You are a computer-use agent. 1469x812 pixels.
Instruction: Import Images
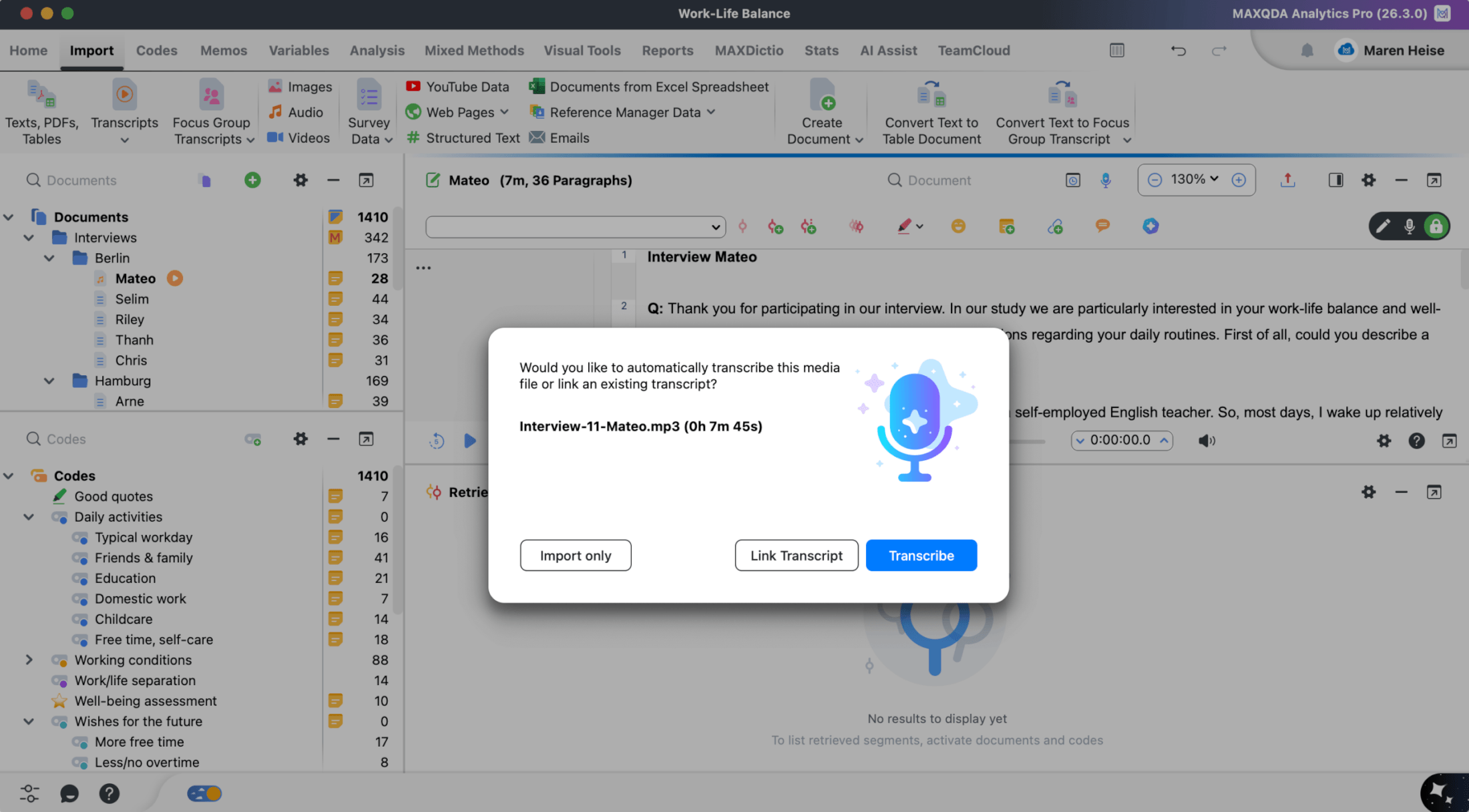coord(300,87)
